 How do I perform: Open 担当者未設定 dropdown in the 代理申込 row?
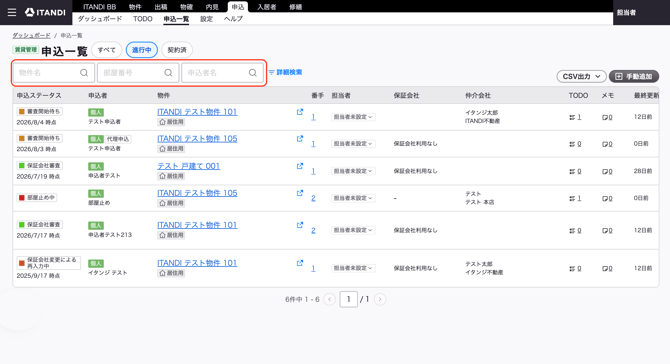click(353, 144)
